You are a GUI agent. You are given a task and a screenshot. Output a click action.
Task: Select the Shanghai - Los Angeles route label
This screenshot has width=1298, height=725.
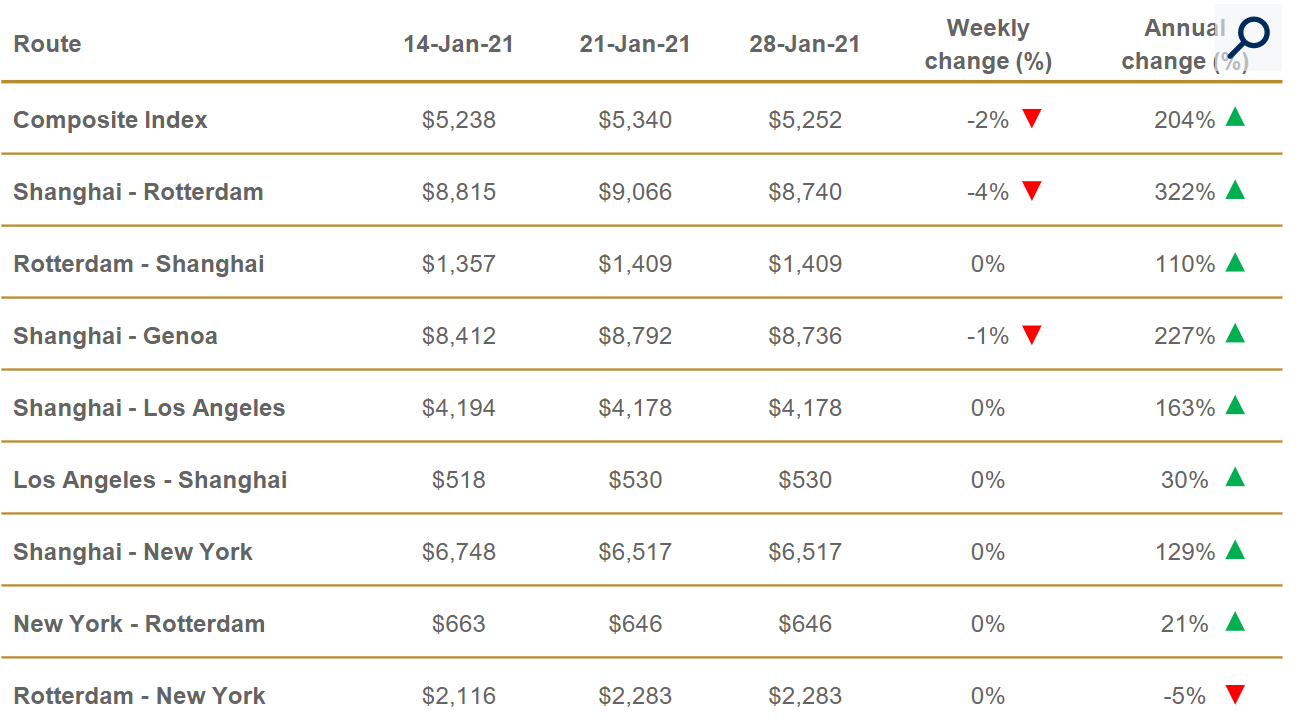coord(149,408)
